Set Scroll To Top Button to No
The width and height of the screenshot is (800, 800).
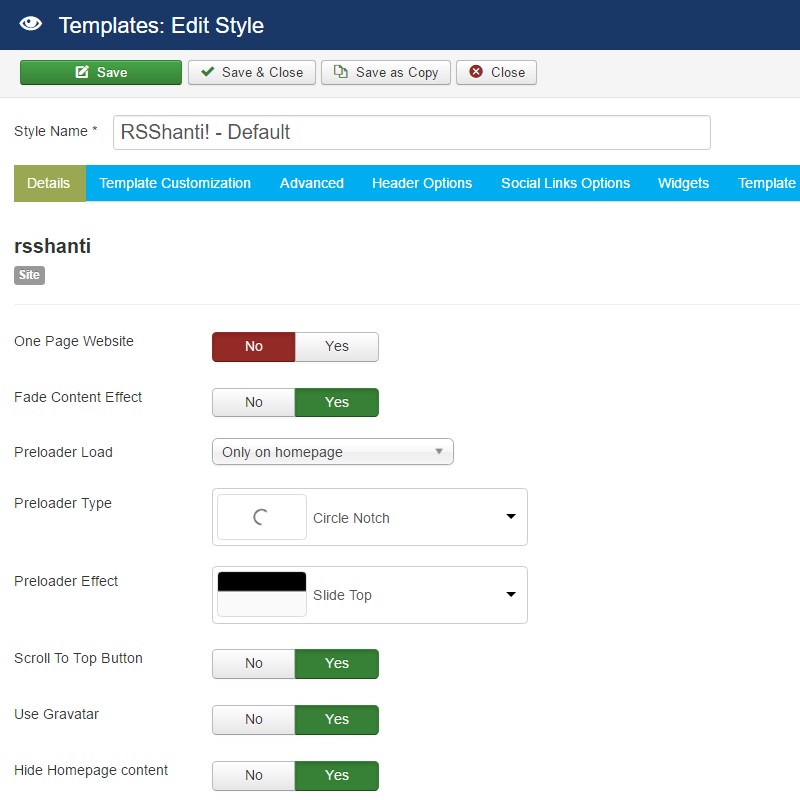tap(254, 664)
